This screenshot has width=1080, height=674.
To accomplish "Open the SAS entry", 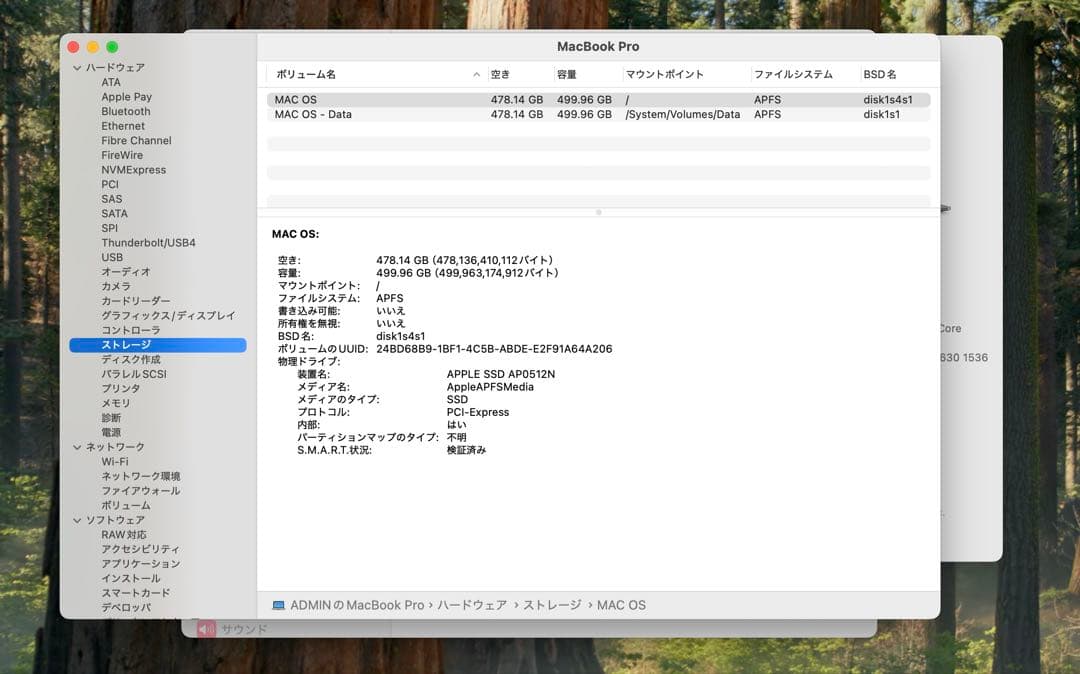I will coord(112,199).
